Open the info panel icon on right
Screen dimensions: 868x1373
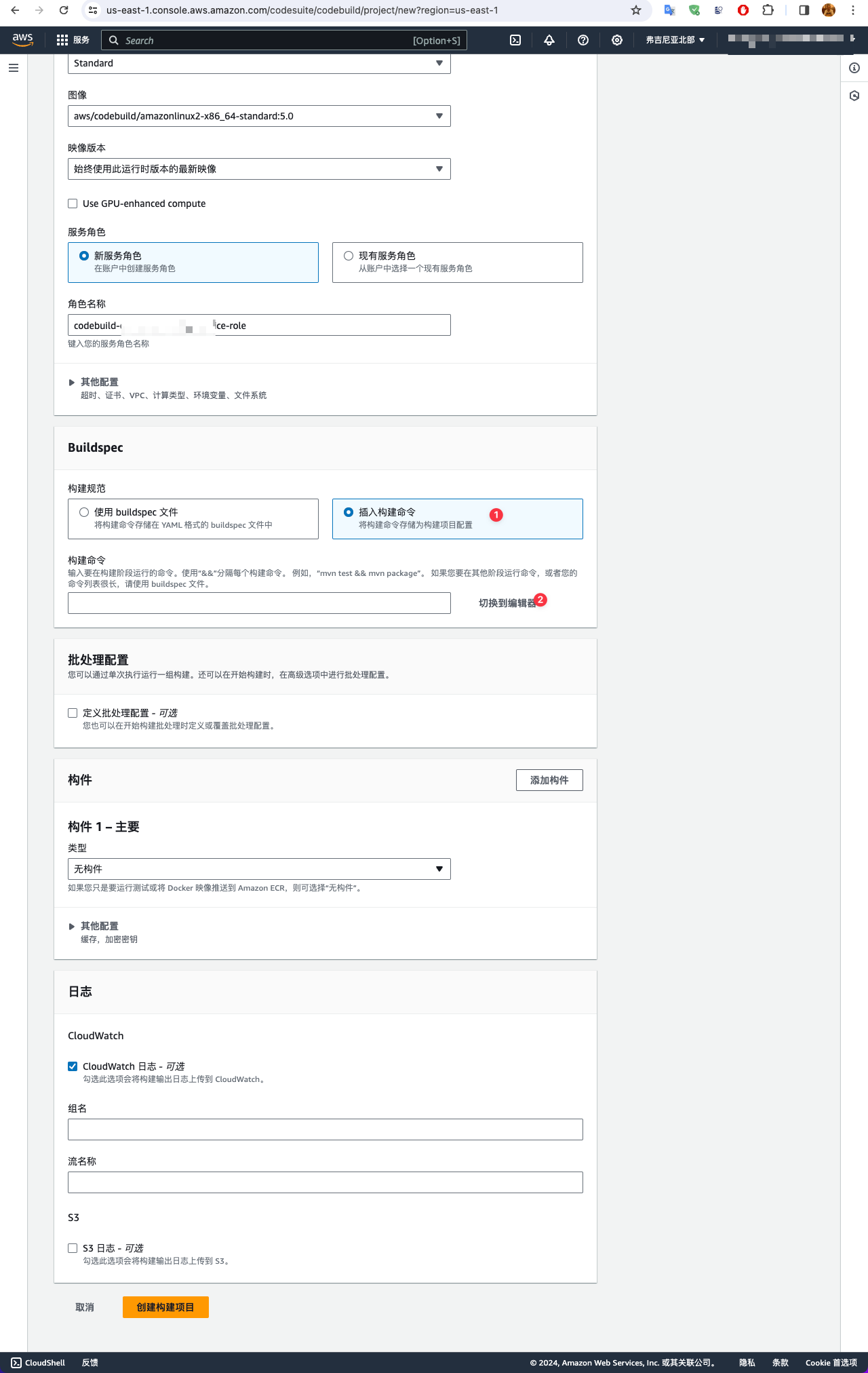pyautogui.click(x=854, y=68)
